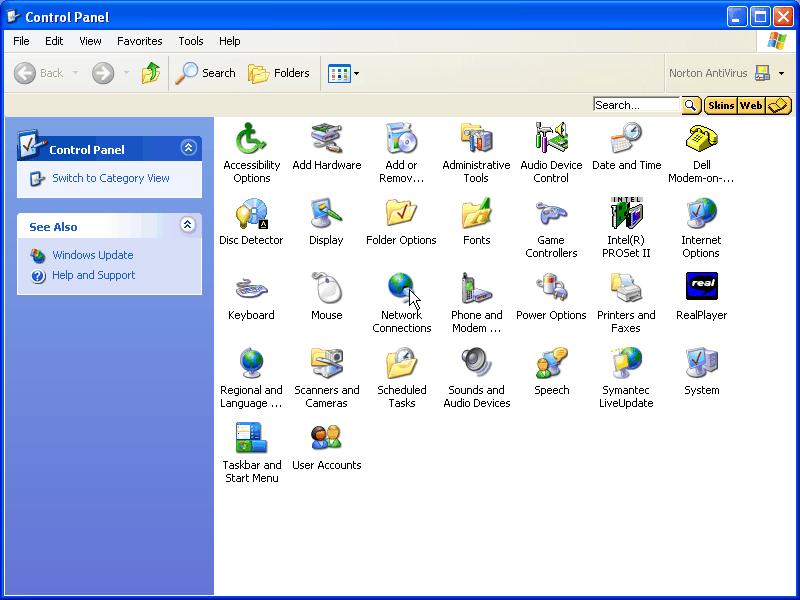This screenshot has height=600, width=800.
Task: Open the Edit menu
Action: click(54, 41)
